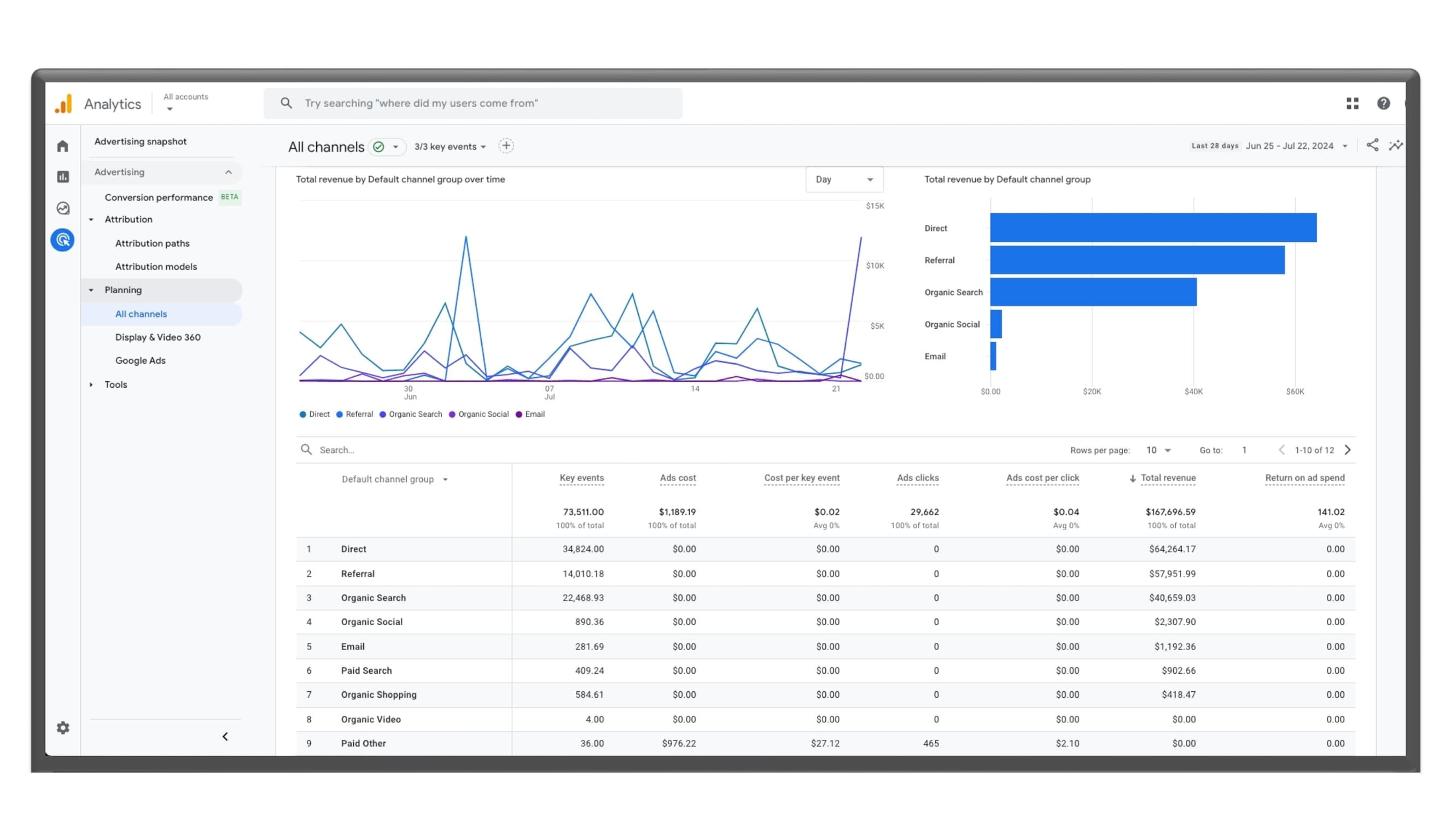The image size is (1451, 840).
Task: Go to the Advertising snapshot page
Action: pyautogui.click(x=140, y=141)
